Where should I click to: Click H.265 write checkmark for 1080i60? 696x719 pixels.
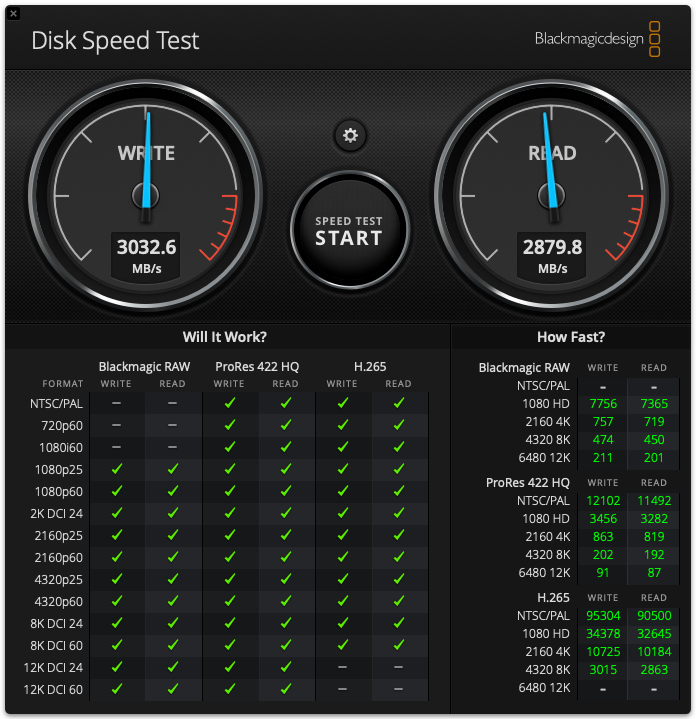pos(342,447)
